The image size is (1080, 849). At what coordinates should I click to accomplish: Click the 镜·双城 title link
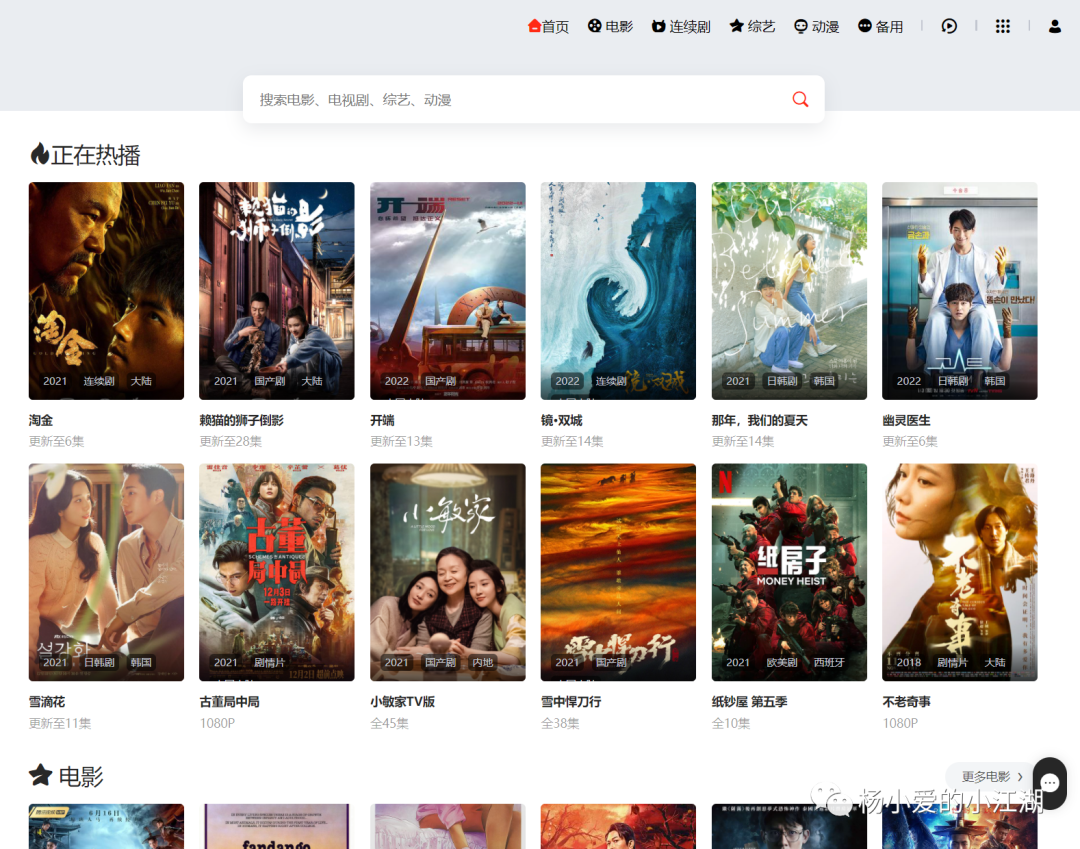coord(561,420)
